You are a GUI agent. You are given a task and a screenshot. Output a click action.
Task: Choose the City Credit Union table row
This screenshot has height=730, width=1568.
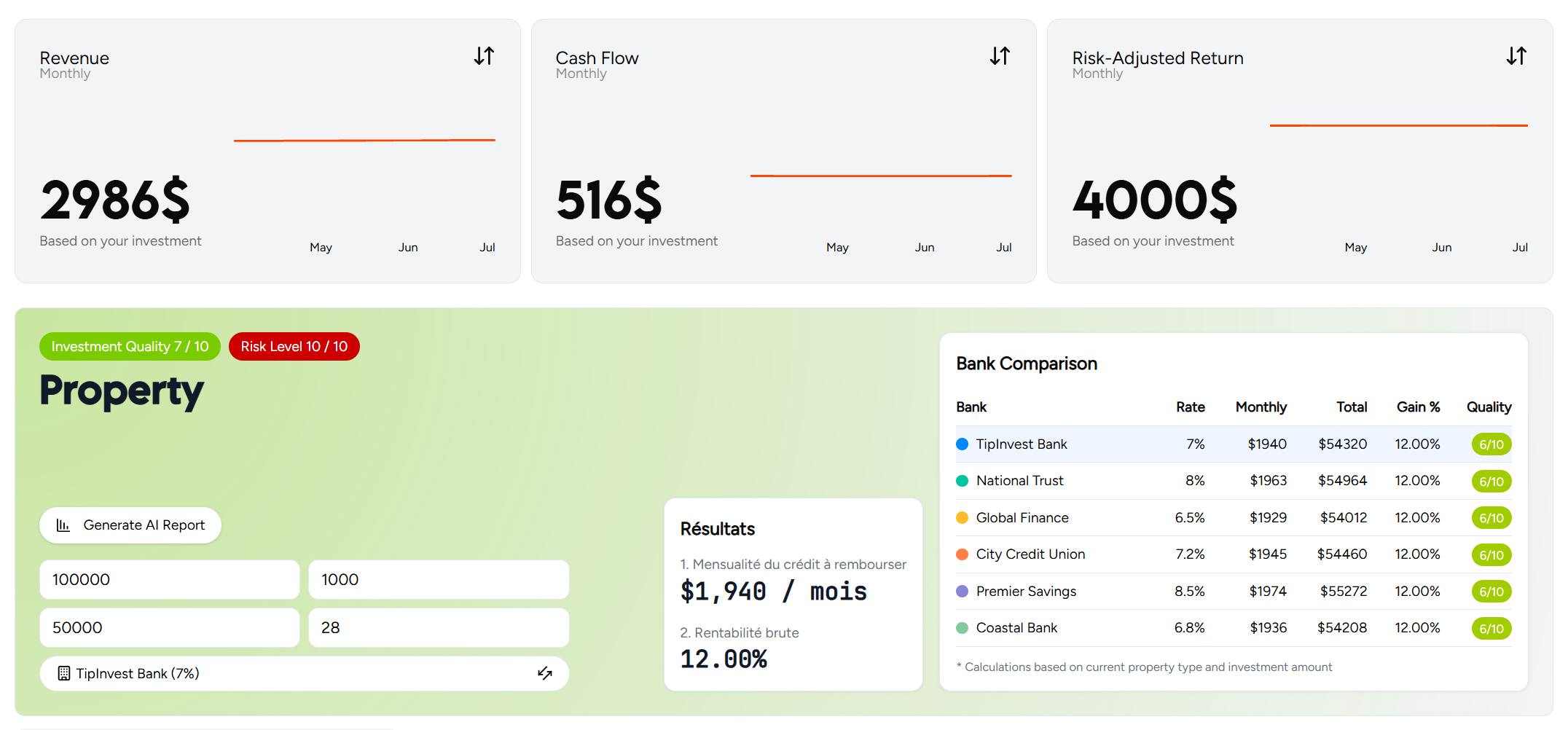(1233, 554)
